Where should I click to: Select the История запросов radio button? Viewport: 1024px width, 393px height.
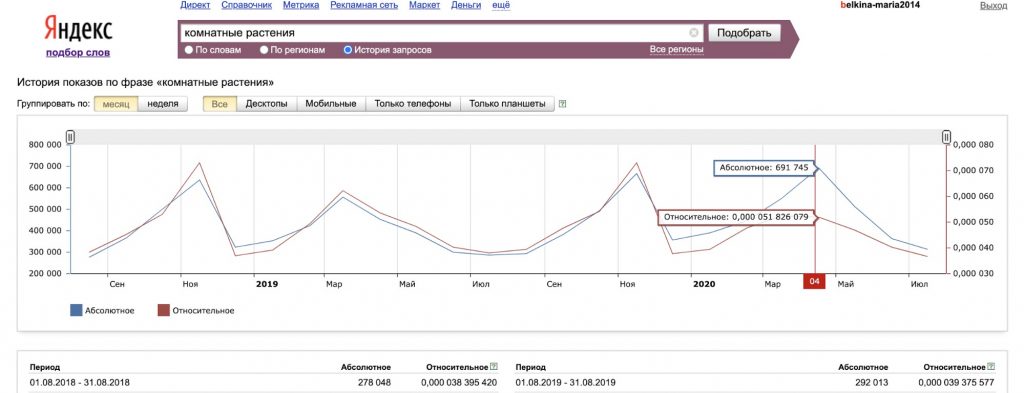347,50
